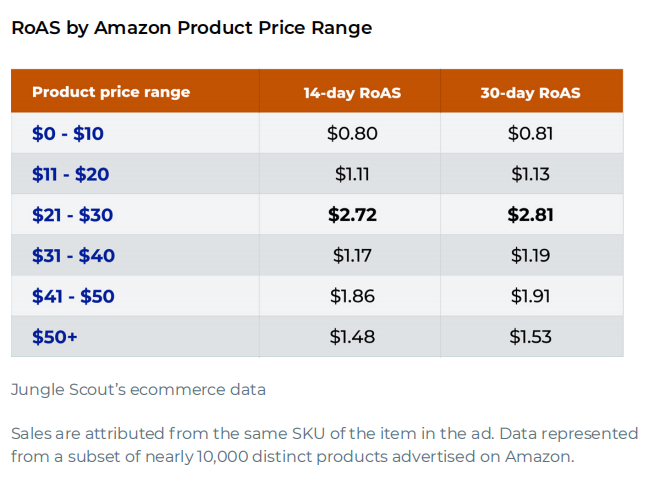Select the $1.13 30-day RoAS value
This screenshot has width=657, height=496.
(530, 174)
